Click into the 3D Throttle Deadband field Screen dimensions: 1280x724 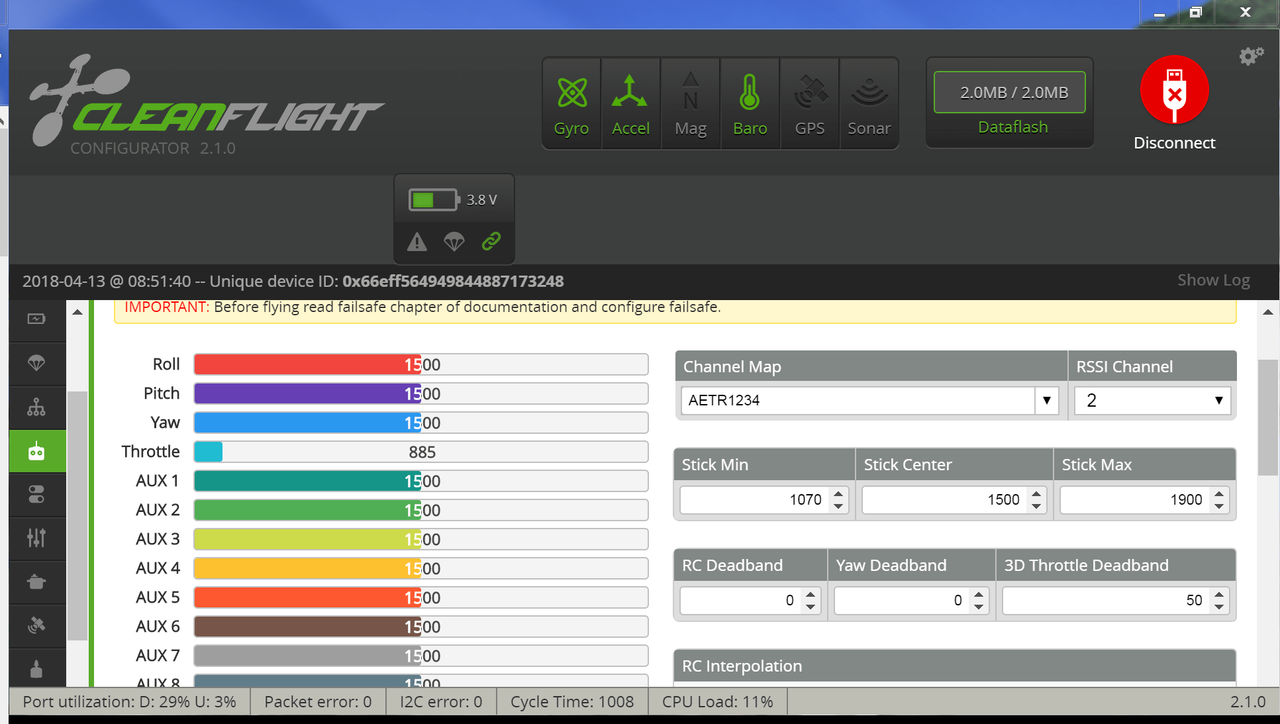coord(1105,601)
